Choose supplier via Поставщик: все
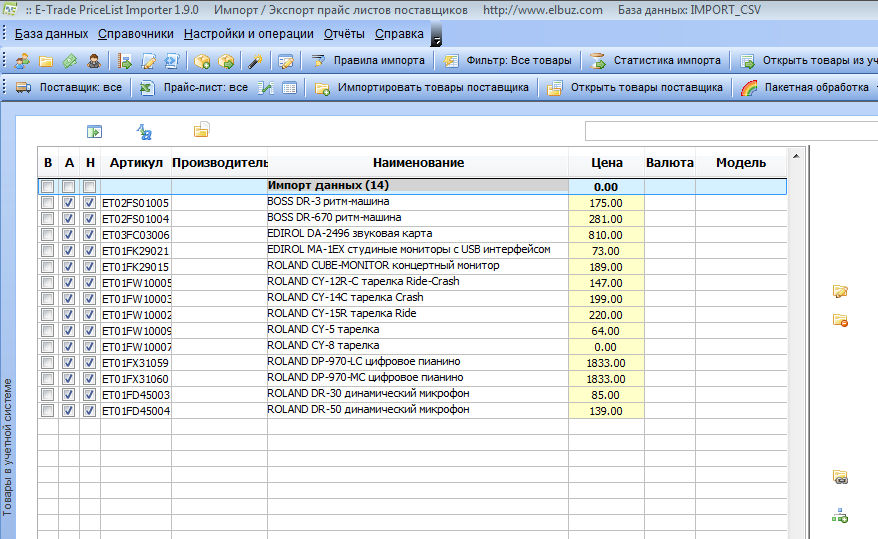 click(x=69, y=87)
